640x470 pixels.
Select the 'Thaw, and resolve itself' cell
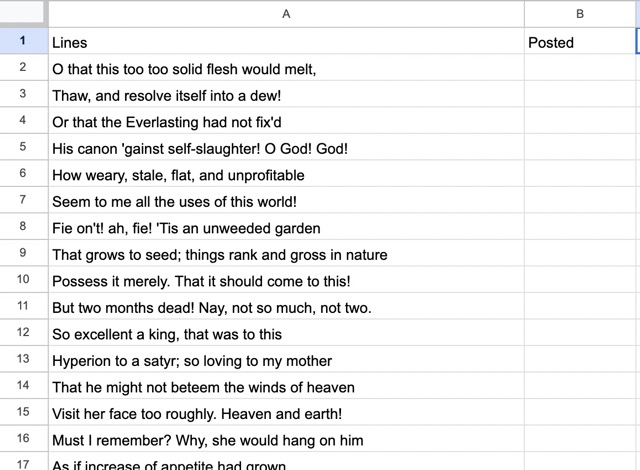(x=286, y=96)
